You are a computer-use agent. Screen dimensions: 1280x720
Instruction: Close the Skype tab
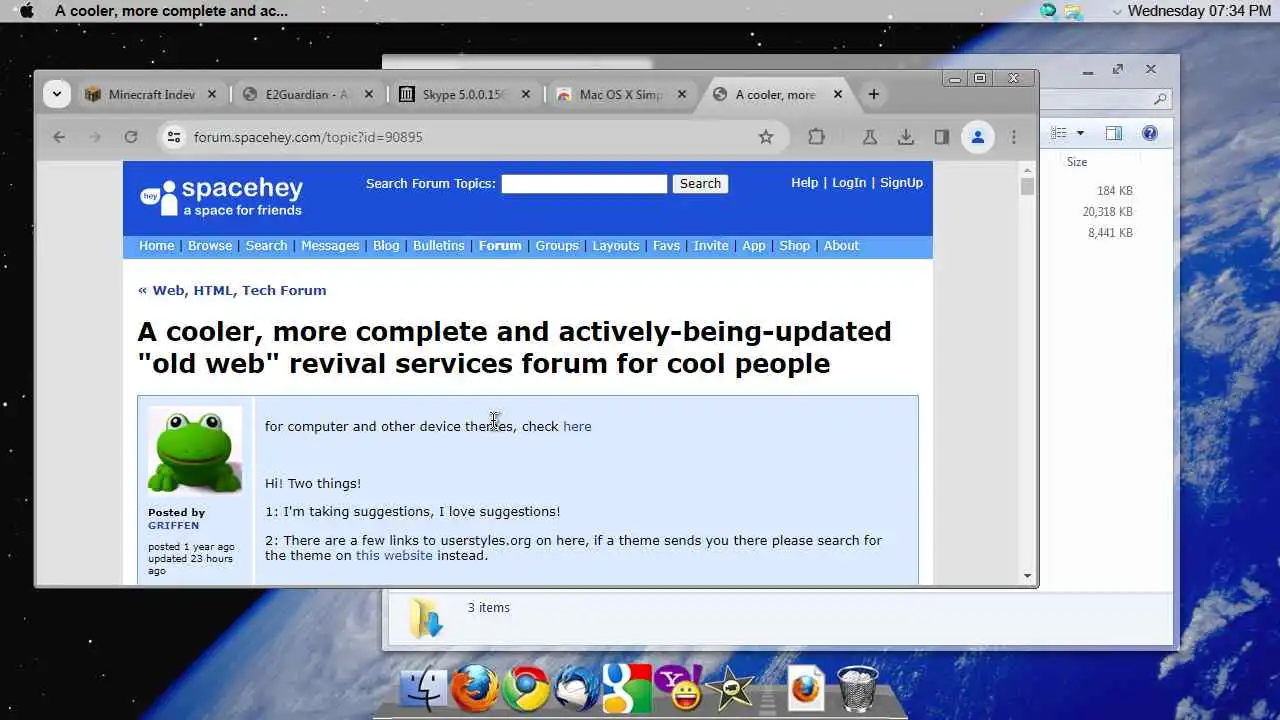[525, 94]
